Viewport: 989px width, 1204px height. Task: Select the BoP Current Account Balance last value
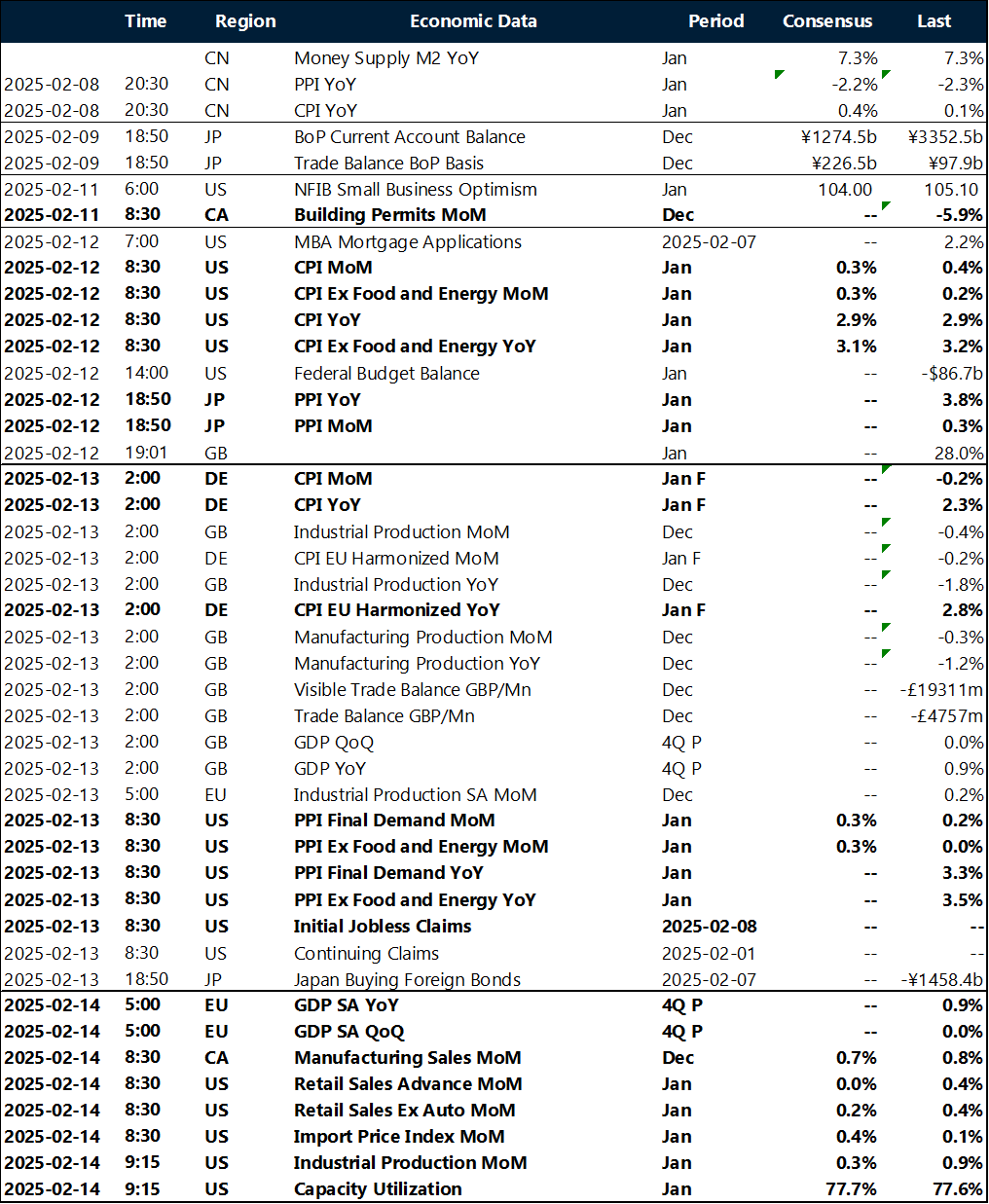[x=944, y=137]
